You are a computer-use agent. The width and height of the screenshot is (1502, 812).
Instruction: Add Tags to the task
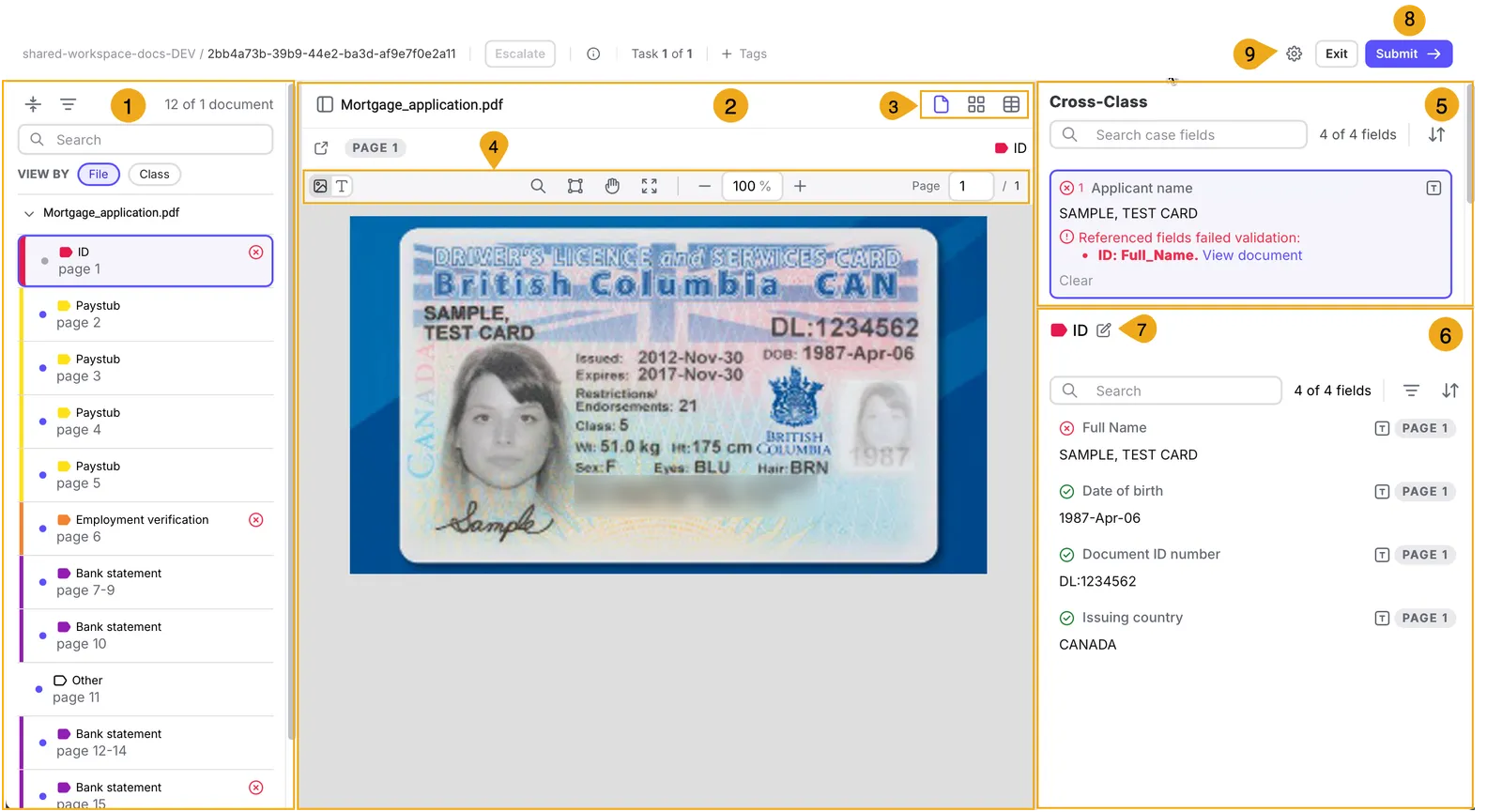coord(744,54)
